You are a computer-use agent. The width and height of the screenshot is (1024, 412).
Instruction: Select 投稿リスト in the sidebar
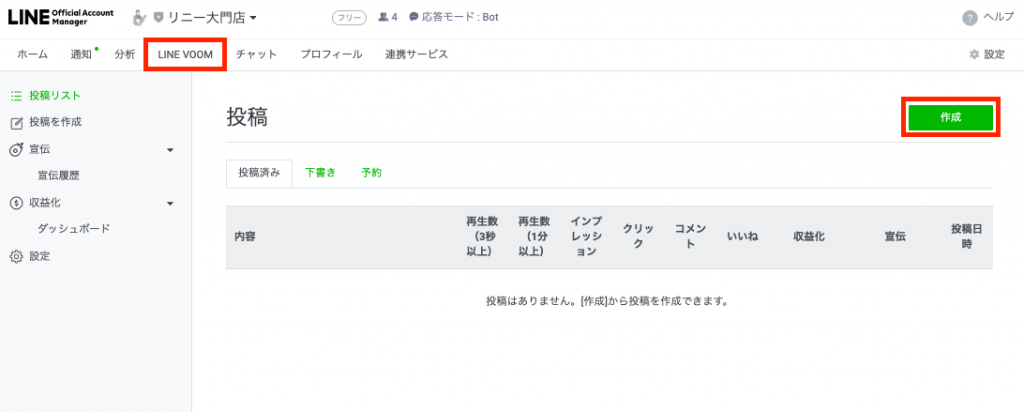tap(55, 95)
